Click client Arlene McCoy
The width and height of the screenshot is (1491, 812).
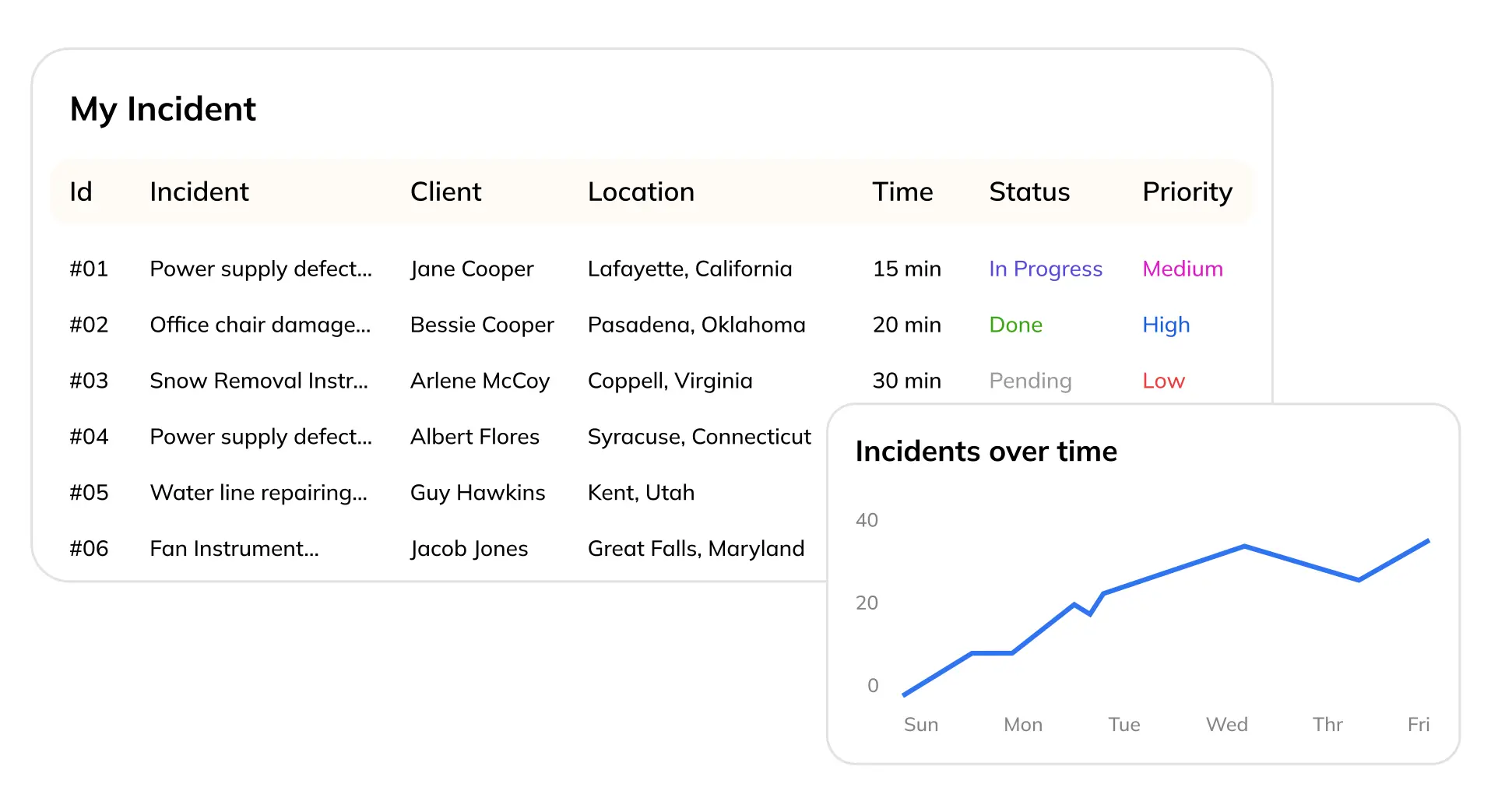pos(480,381)
